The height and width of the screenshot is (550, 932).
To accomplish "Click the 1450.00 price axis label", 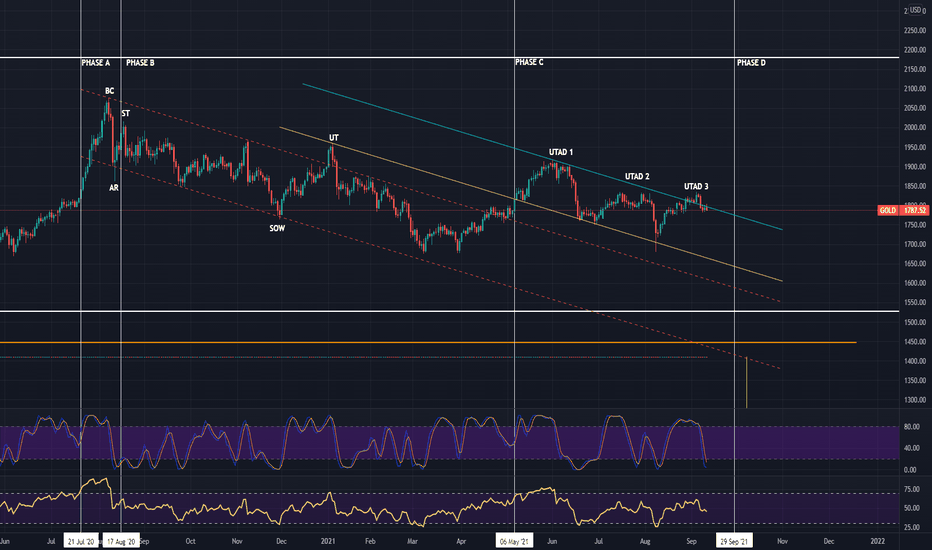I will coord(915,341).
